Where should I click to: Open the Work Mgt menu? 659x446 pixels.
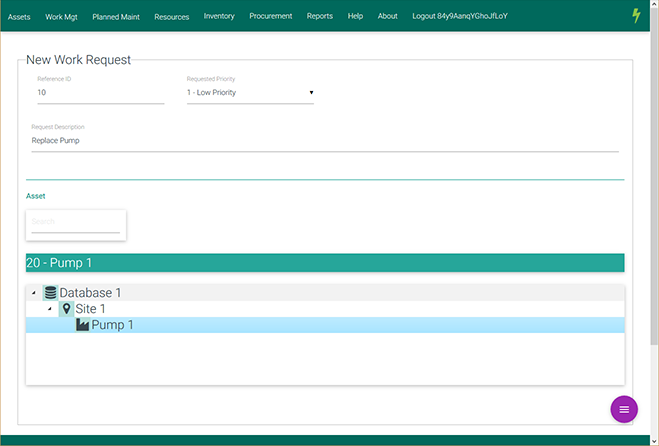click(x=61, y=16)
